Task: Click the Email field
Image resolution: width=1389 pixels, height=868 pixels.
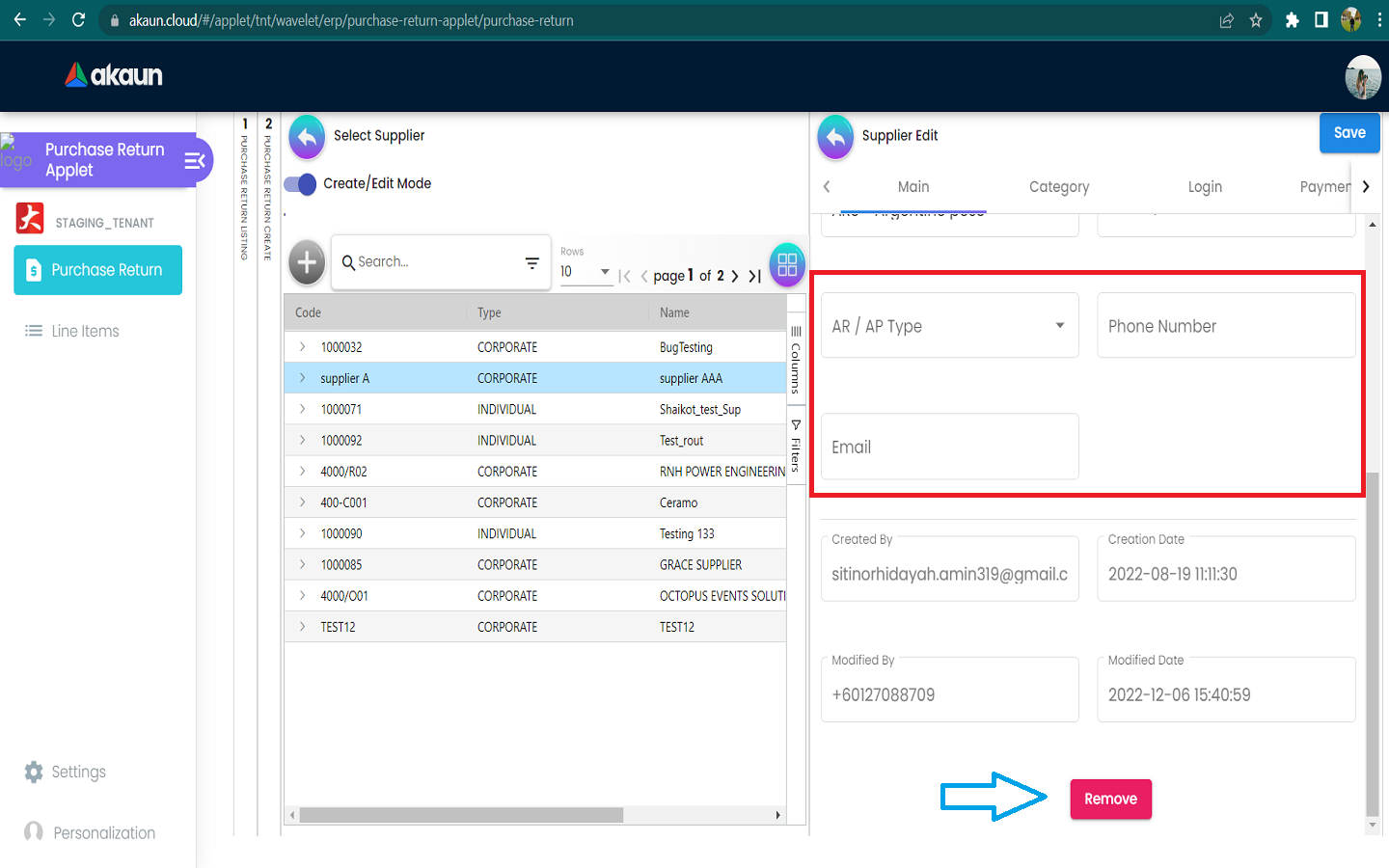Action: (950, 447)
